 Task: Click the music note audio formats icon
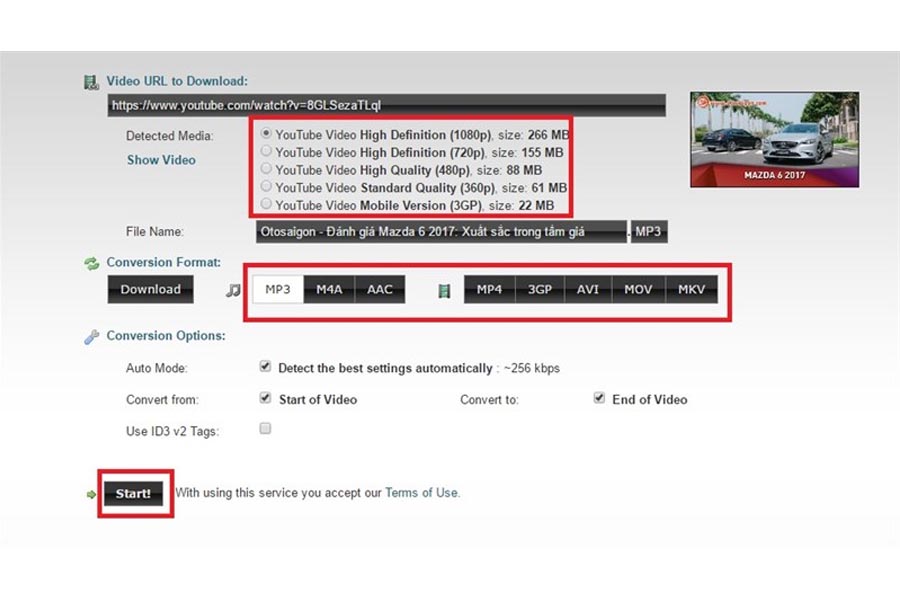tap(233, 290)
